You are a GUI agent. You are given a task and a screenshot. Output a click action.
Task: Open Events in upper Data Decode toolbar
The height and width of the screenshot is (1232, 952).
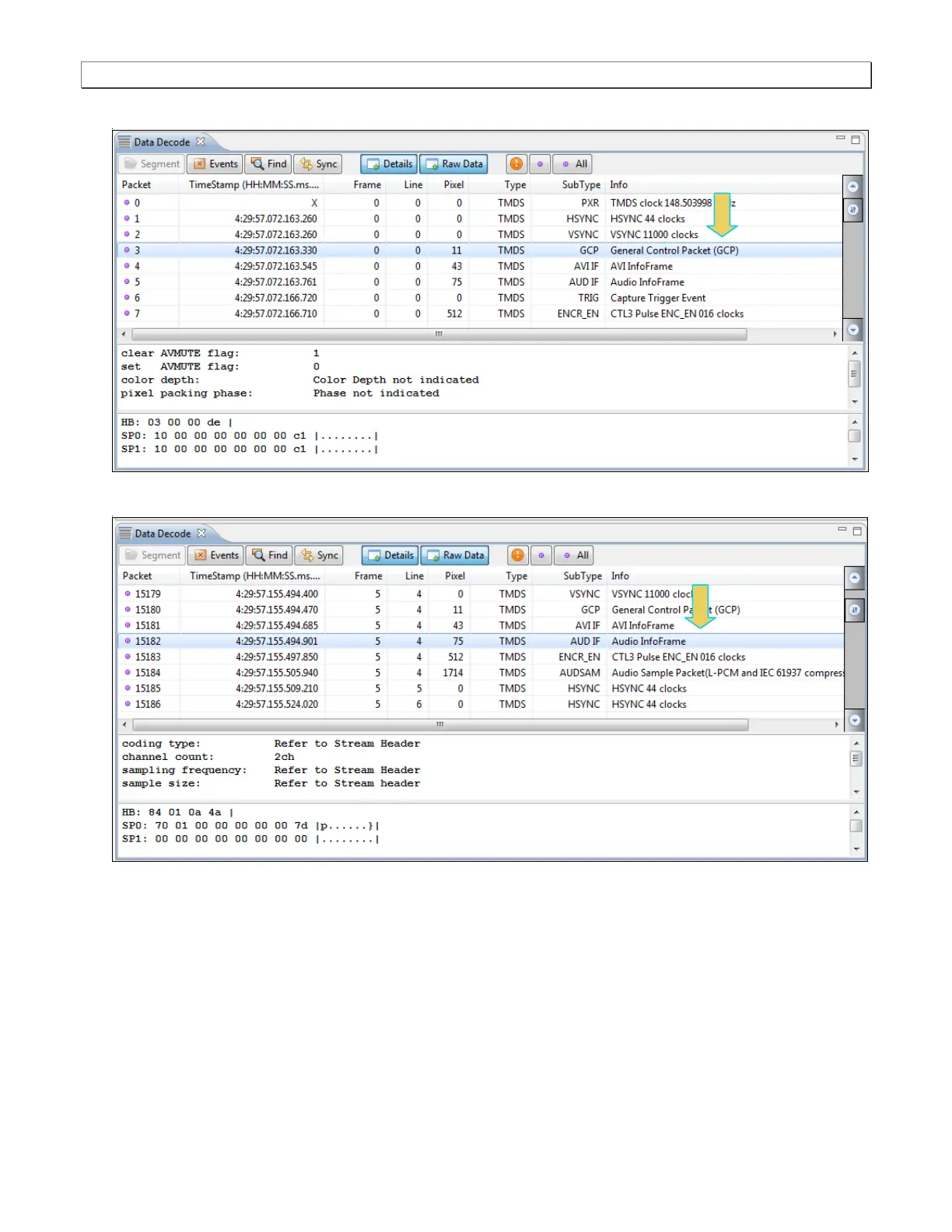[x=215, y=164]
